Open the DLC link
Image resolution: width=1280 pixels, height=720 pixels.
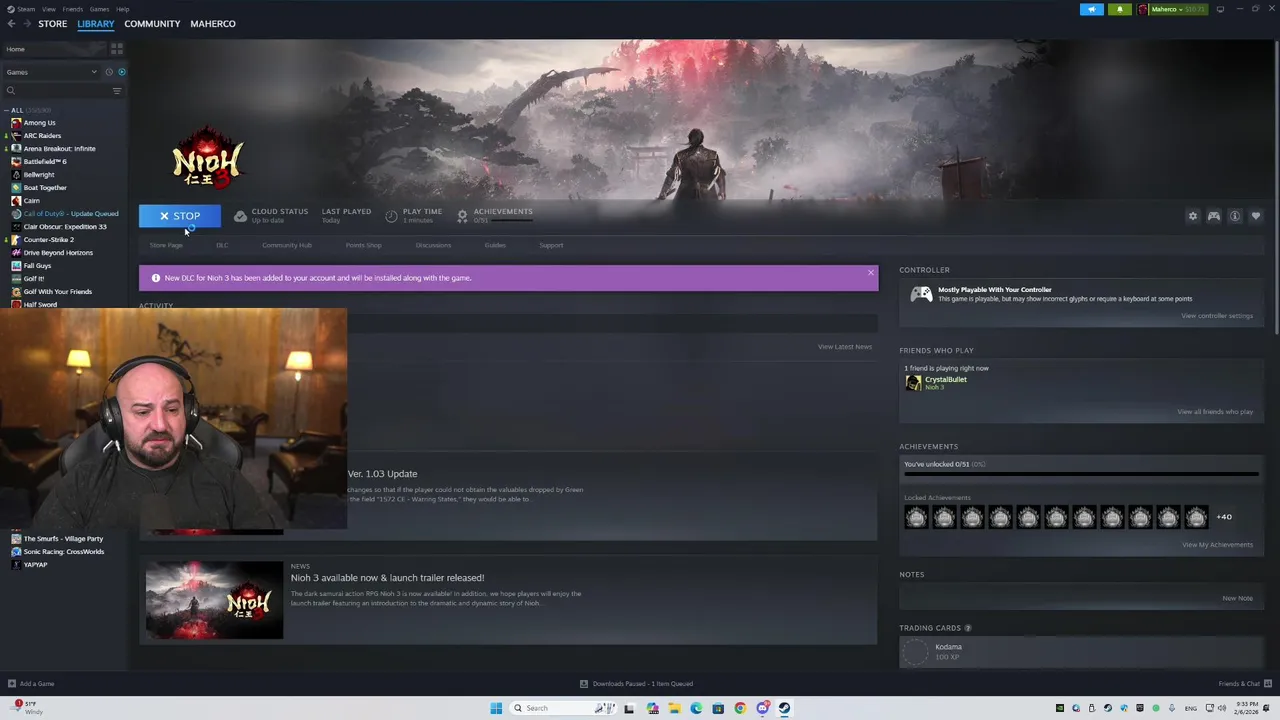pos(222,245)
